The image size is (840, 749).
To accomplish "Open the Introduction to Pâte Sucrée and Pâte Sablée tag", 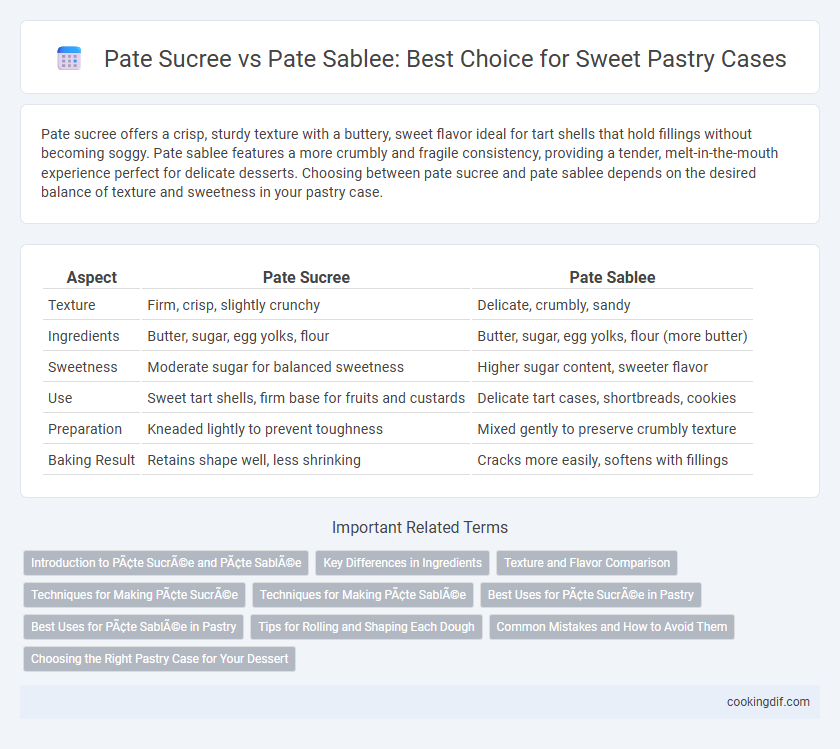I will [x=166, y=563].
